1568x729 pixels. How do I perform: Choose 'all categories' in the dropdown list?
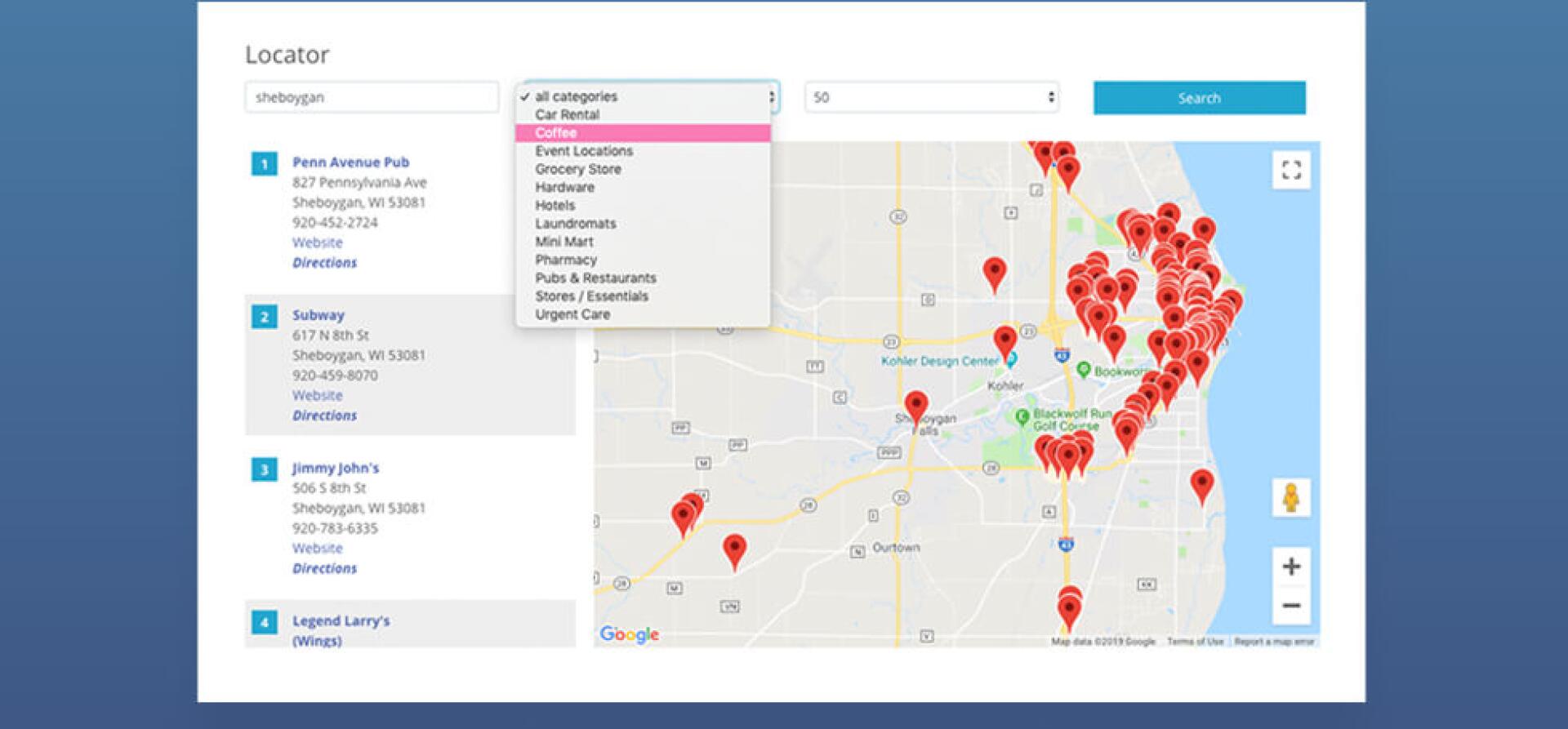click(643, 96)
